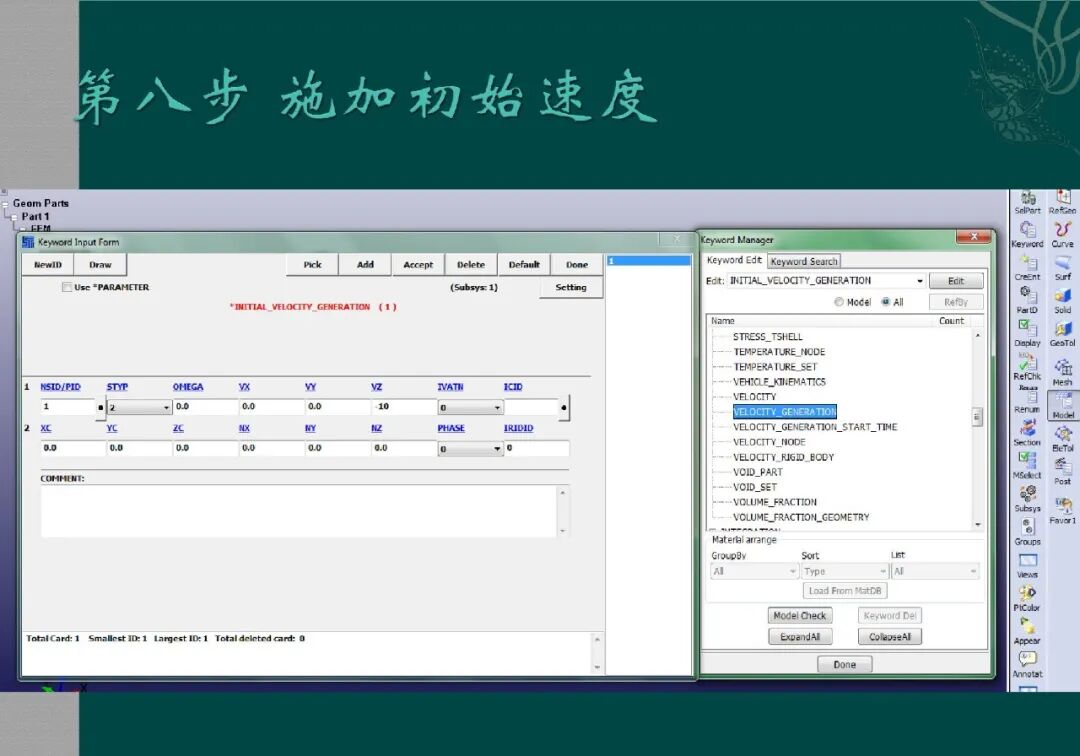The image size is (1080, 756).
Task: Select the Solid tool icon
Action: tap(1063, 300)
